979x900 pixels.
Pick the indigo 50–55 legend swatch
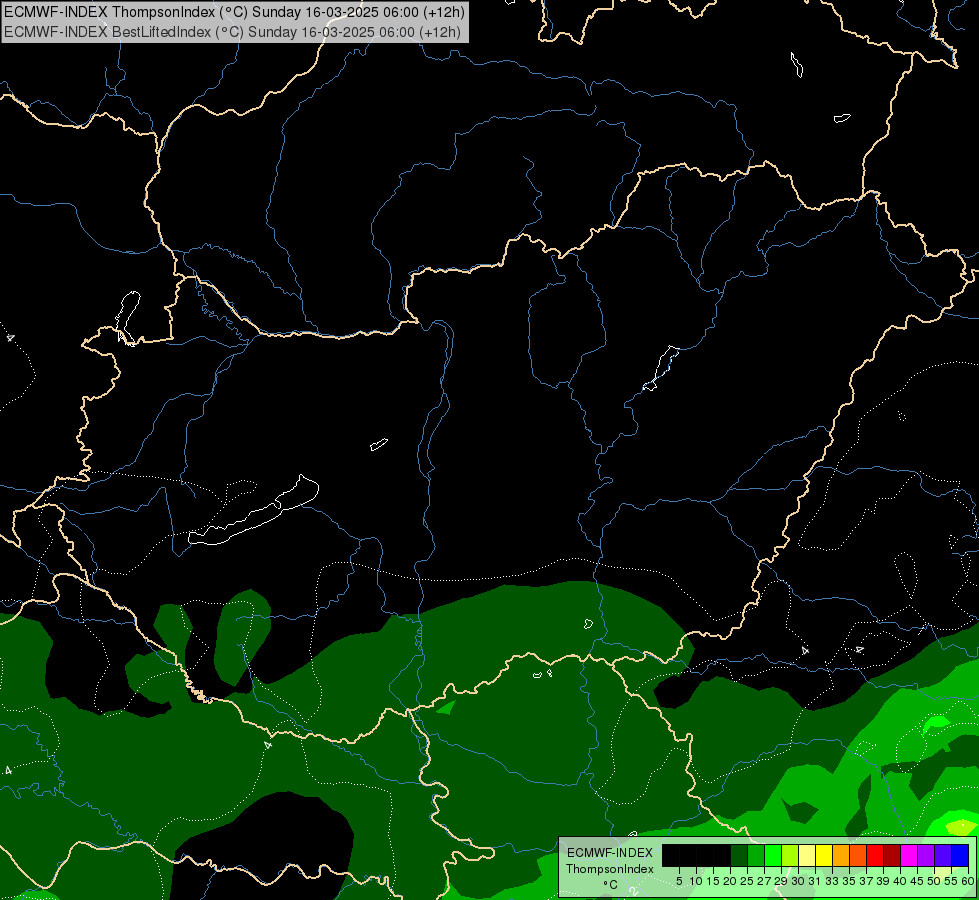[x=943, y=855]
